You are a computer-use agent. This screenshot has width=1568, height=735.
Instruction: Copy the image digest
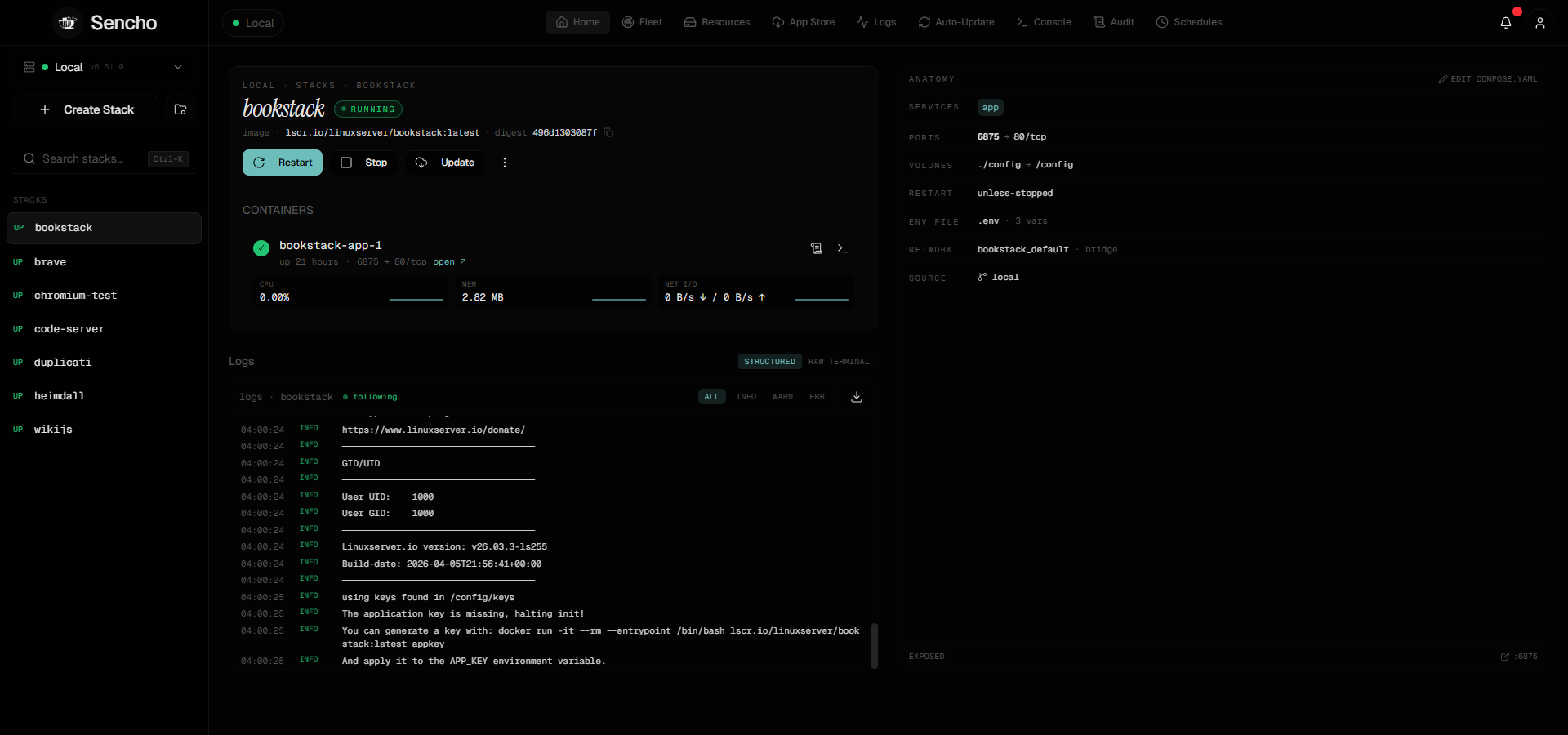point(608,132)
